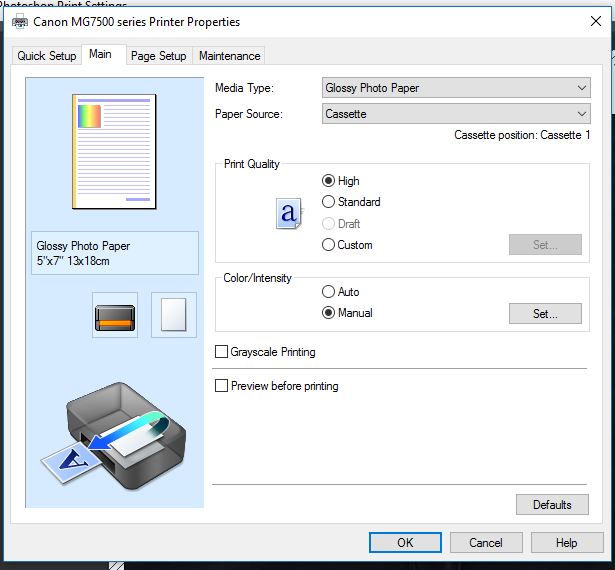Close the Printer Properties dialog
The width and height of the screenshot is (615, 570).
point(596,21)
